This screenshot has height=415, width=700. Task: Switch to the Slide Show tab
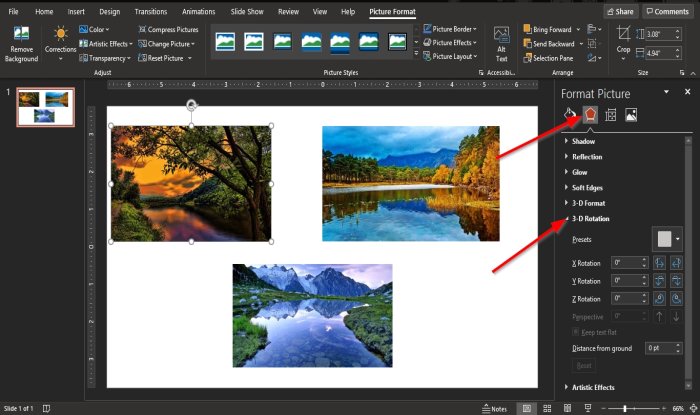(x=245, y=11)
